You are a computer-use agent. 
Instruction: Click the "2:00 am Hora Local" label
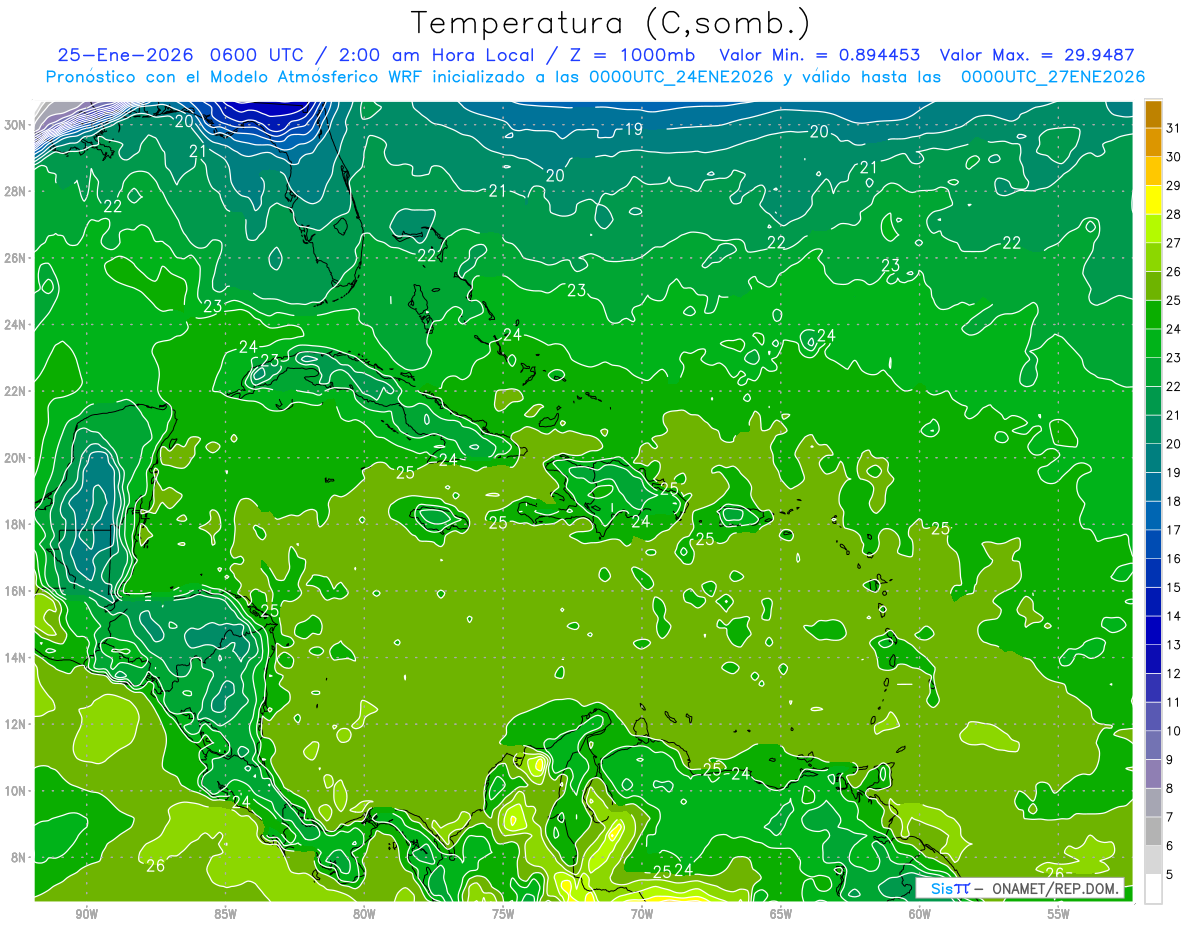click(438, 55)
